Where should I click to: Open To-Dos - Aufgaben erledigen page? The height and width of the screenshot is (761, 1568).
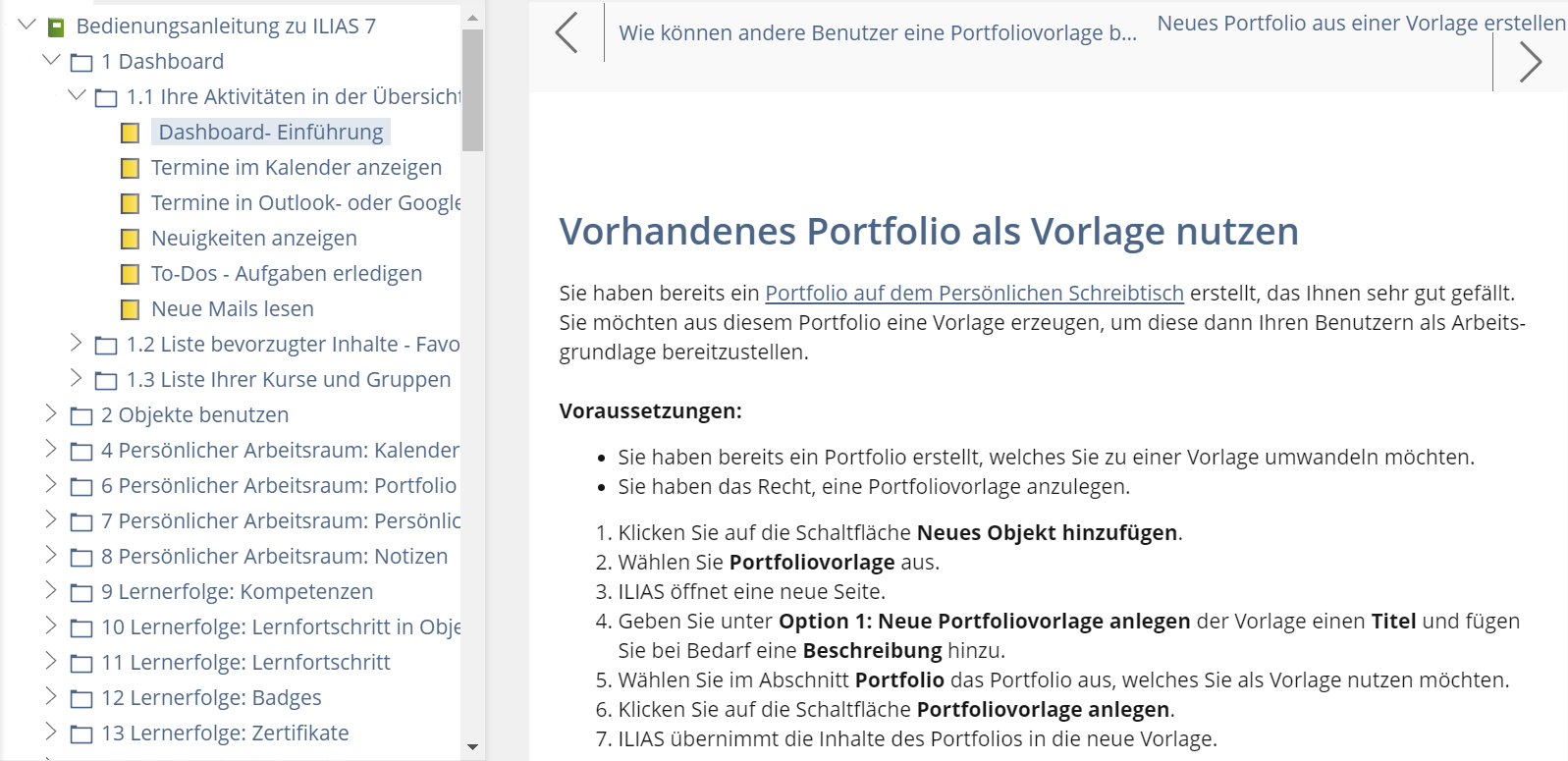pos(286,274)
